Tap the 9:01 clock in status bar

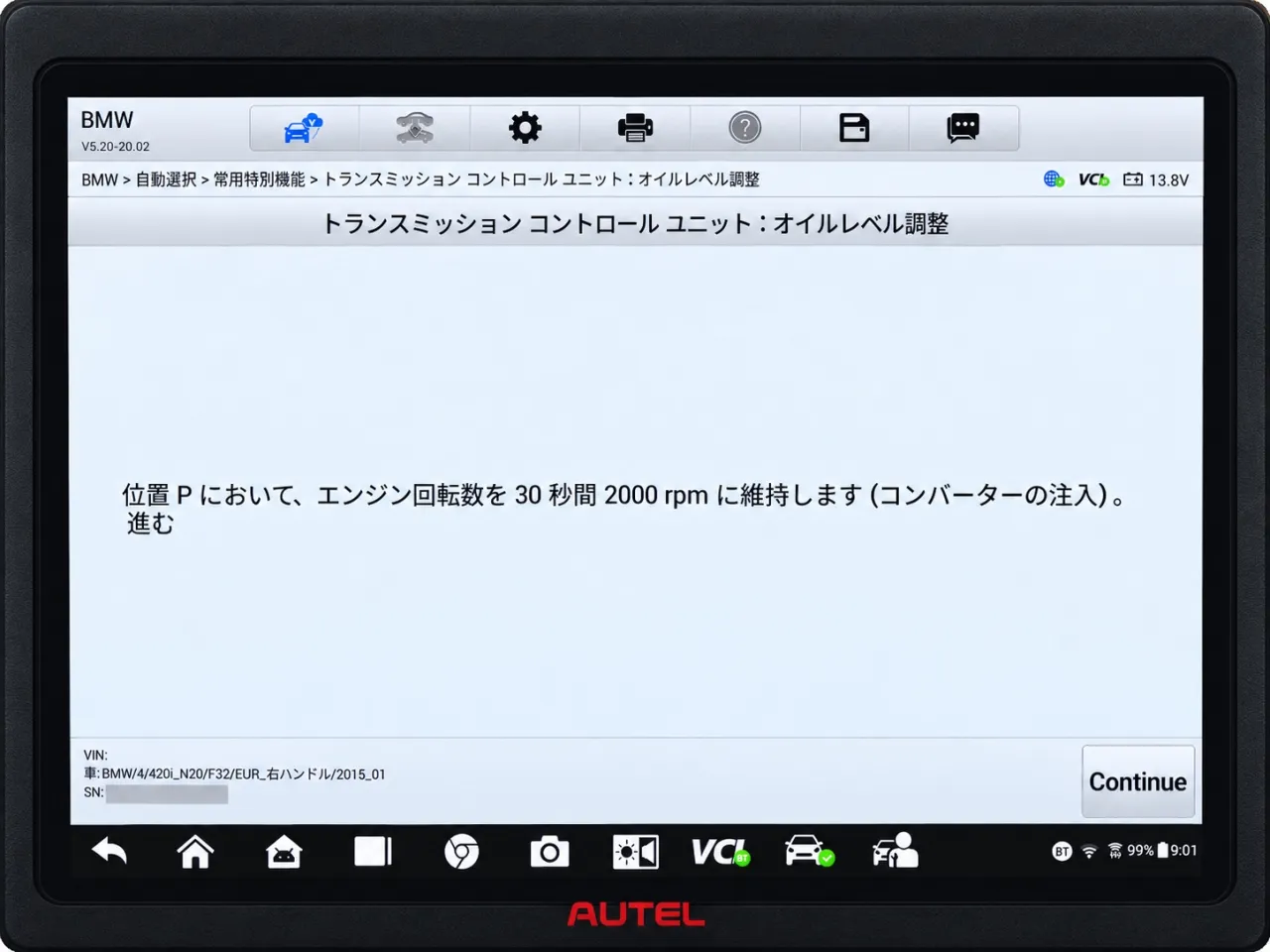coord(1184,851)
